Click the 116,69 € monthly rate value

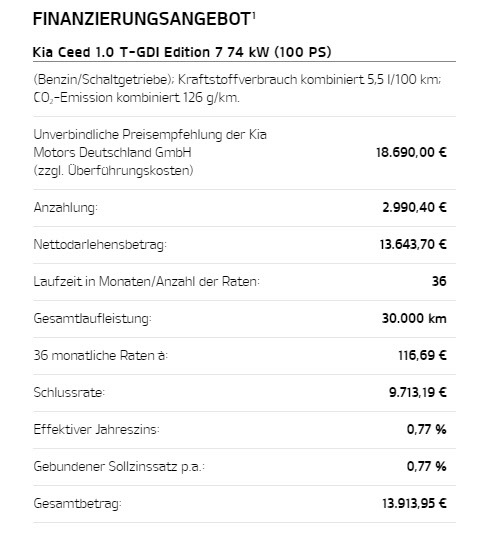422,355
